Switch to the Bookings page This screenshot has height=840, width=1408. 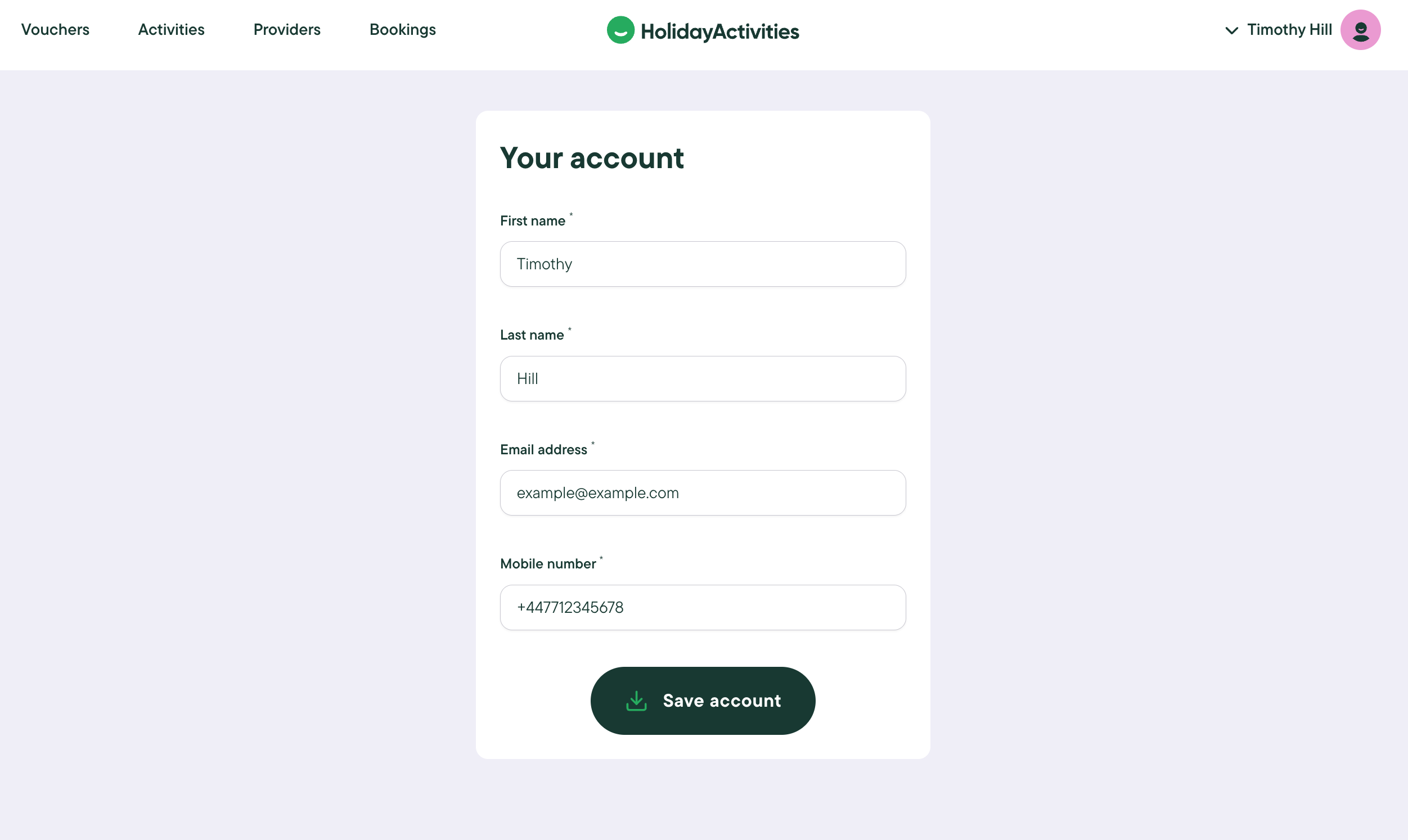click(403, 30)
